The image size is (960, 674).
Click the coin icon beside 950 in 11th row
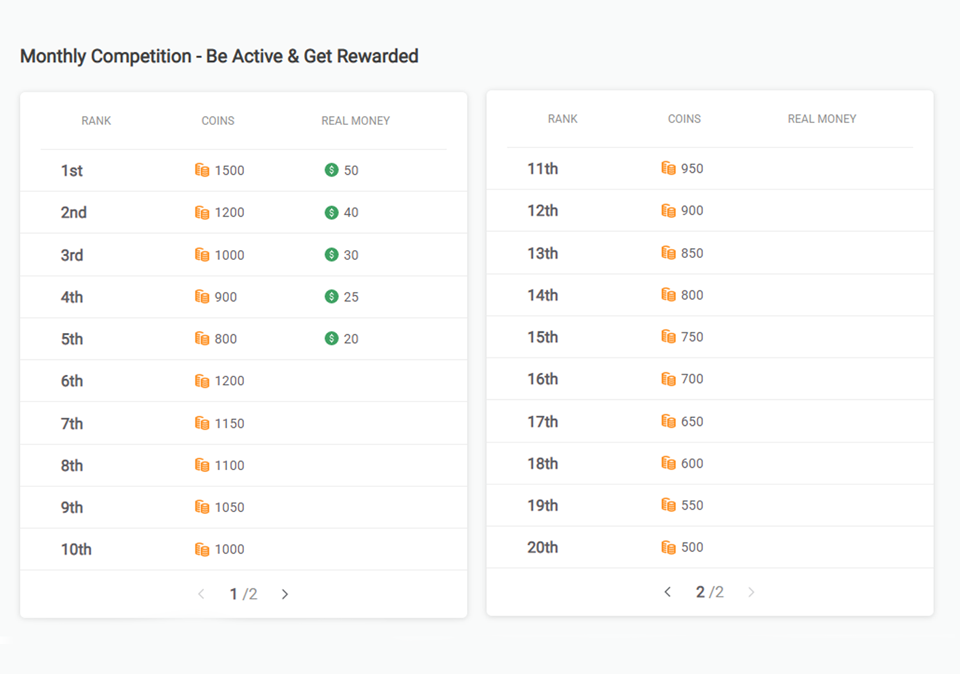(668, 169)
